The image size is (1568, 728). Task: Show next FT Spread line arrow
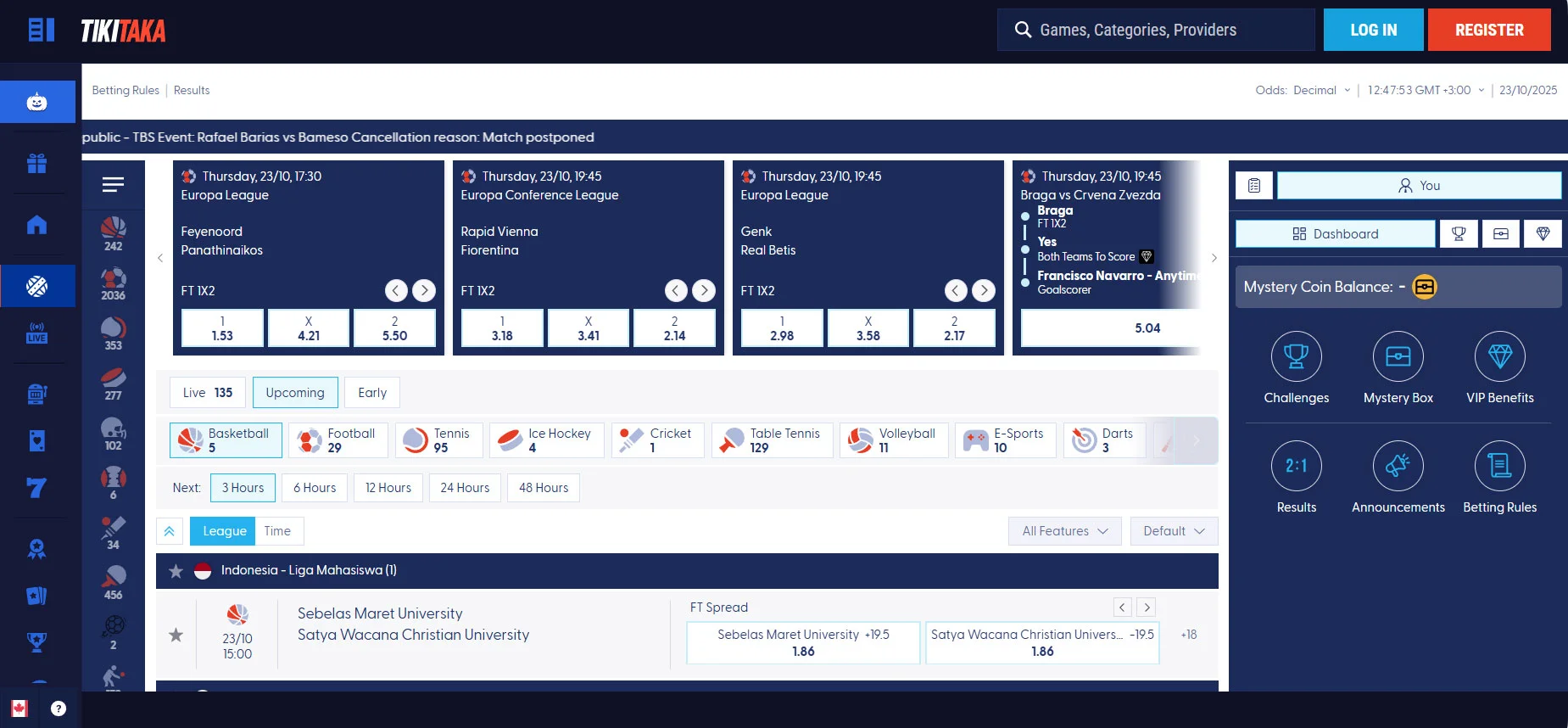[x=1147, y=608]
